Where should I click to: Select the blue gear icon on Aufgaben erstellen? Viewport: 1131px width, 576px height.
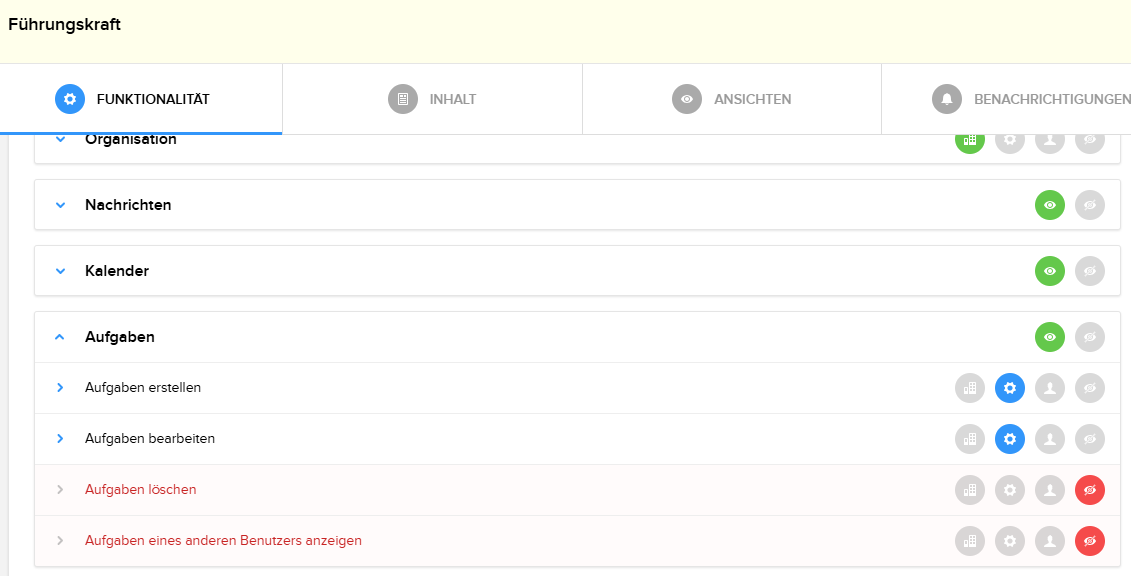[1010, 388]
